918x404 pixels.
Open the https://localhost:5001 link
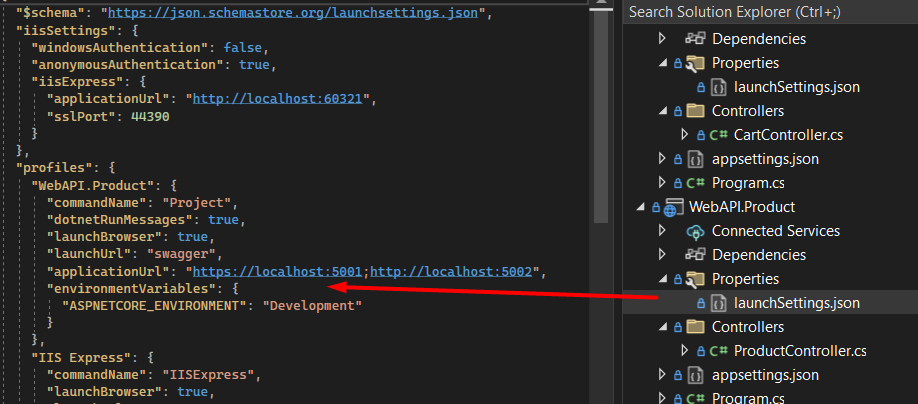[278, 271]
